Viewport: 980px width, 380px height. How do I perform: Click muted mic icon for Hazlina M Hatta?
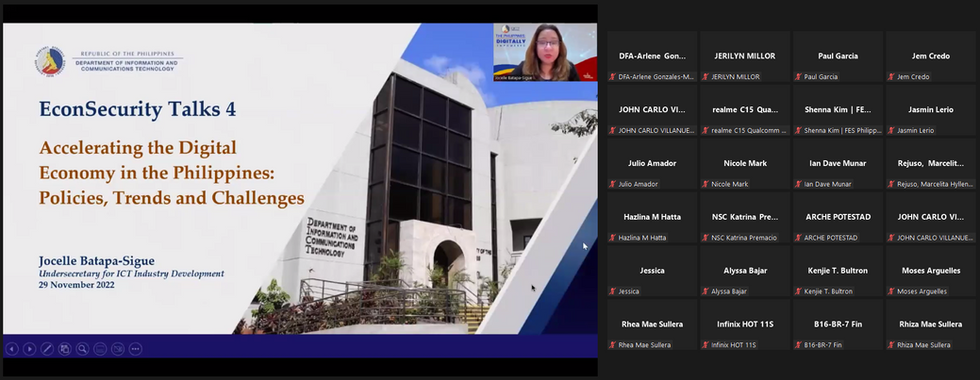[613, 238]
